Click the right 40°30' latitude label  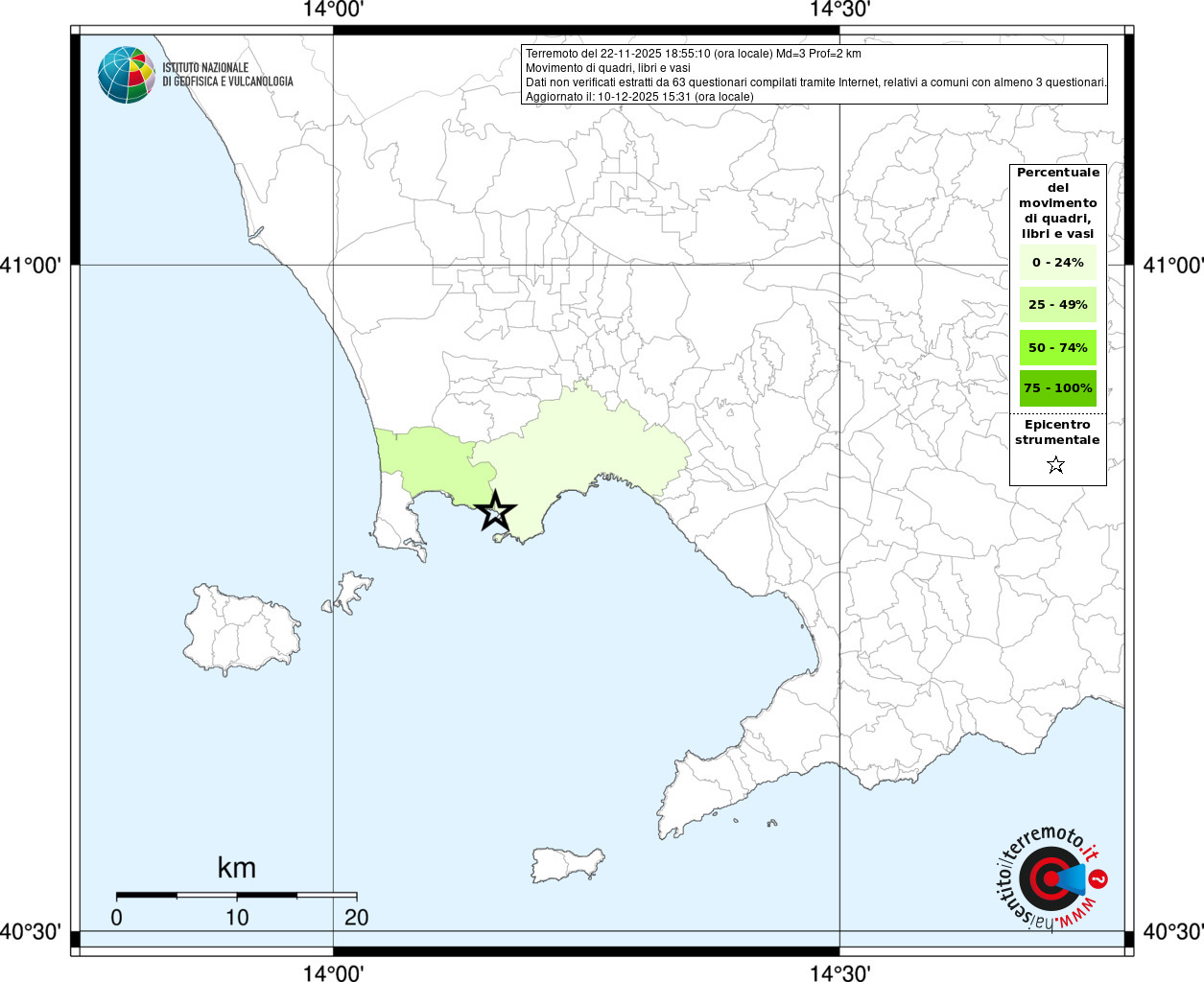point(1172,931)
